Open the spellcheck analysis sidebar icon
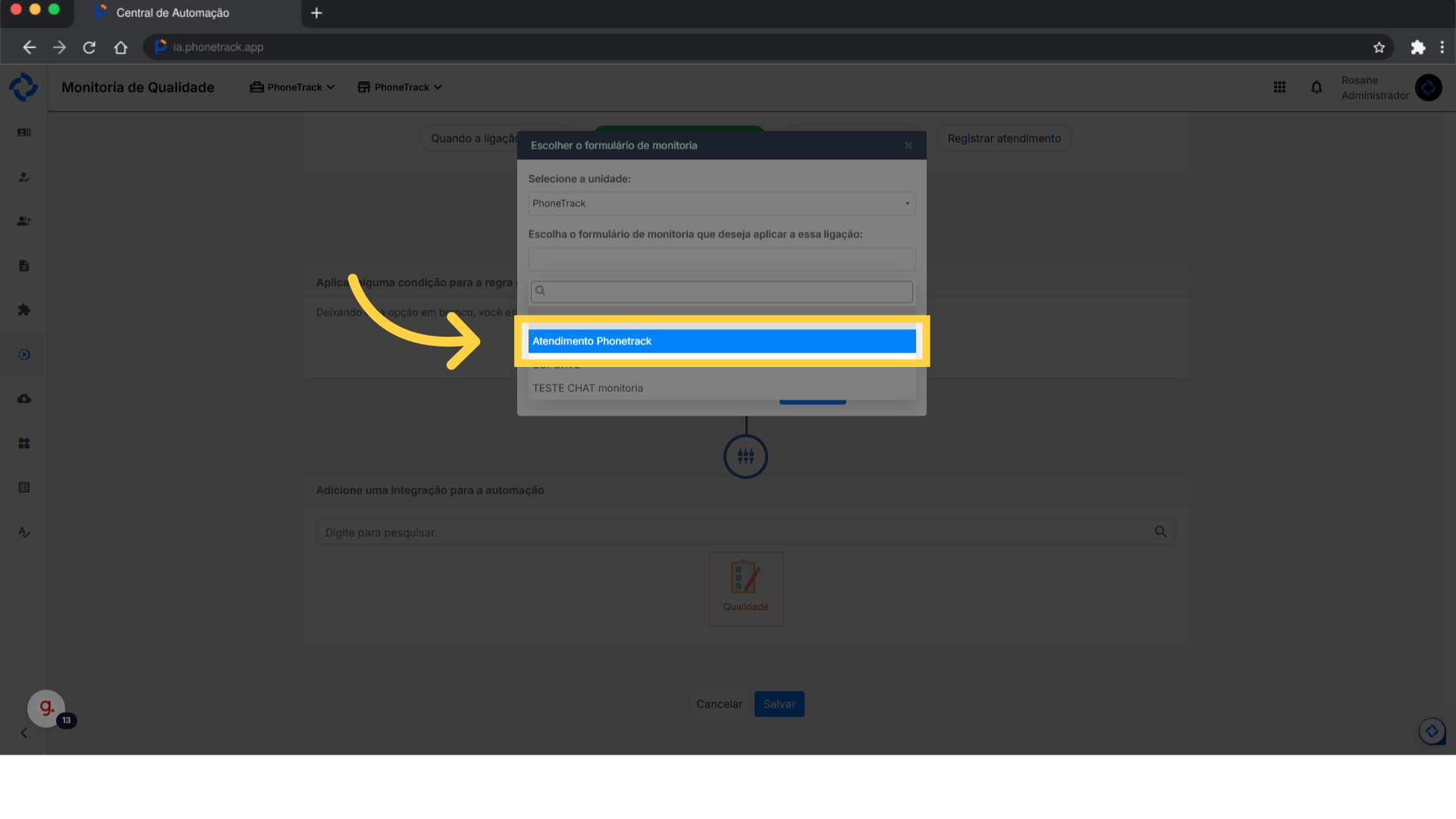This screenshot has height=819, width=1456. pyautogui.click(x=24, y=532)
